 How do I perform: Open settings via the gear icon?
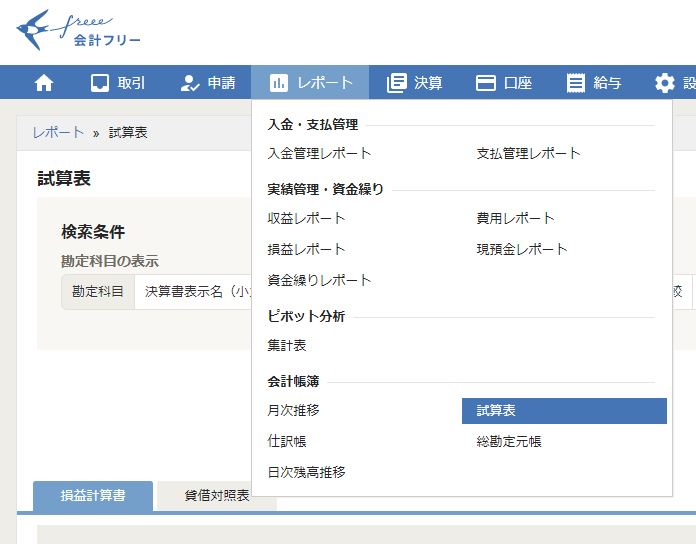pyautogui.click(x=664, y=83)
